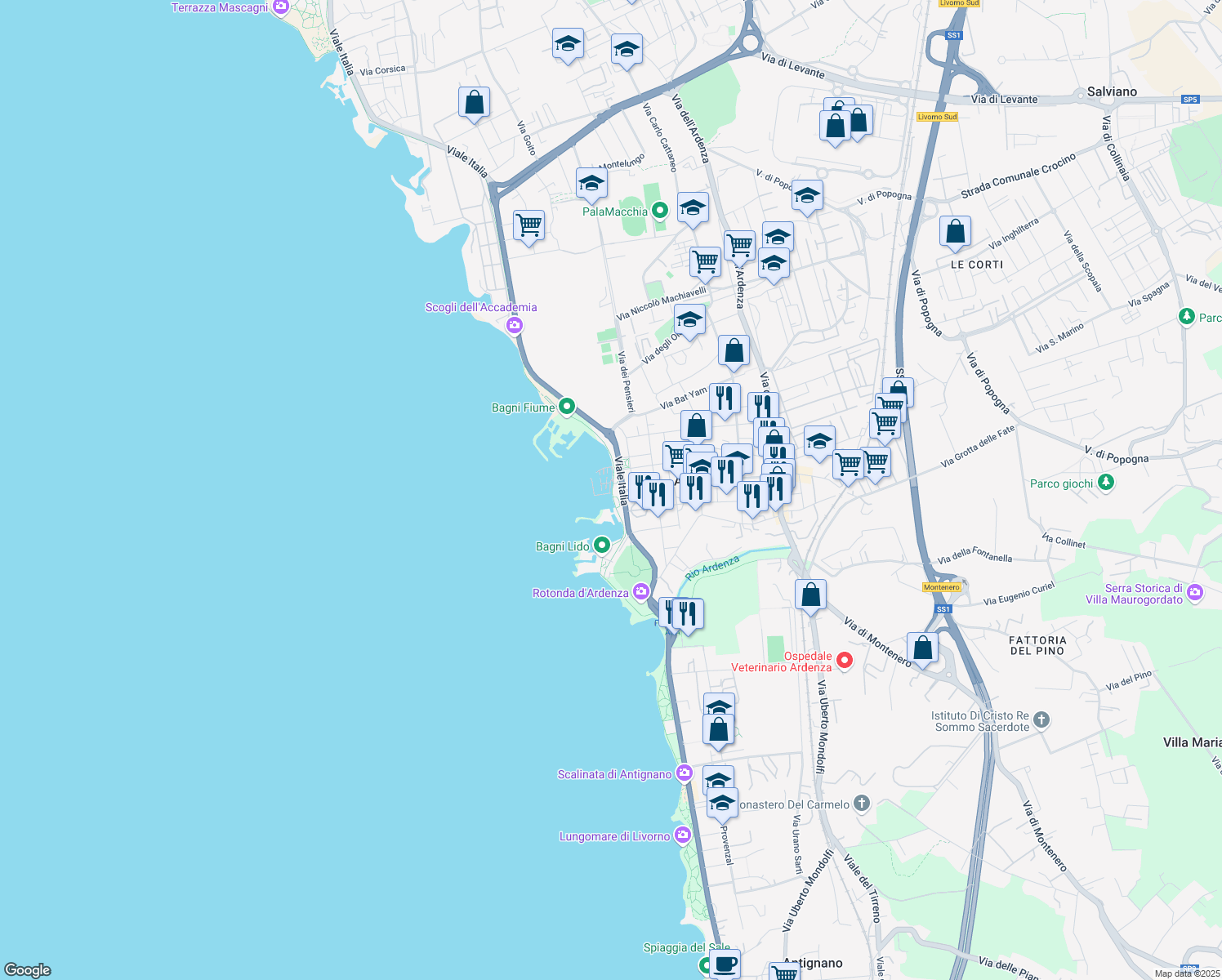This screenshot has height=980, width=1222.
Task: Click the PalaMacchia green marker
Action: point(660,211)
